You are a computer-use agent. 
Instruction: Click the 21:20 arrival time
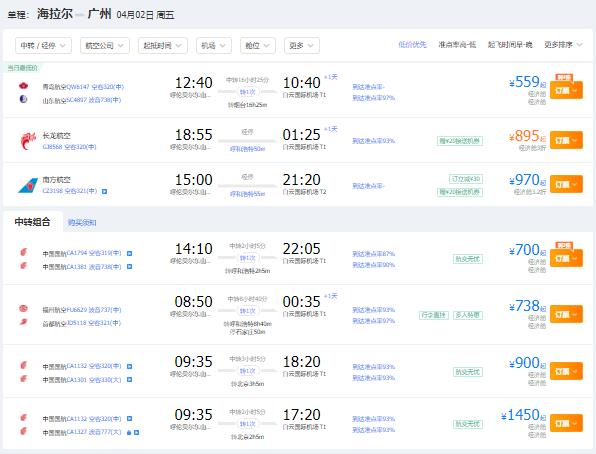click(302, 180)
